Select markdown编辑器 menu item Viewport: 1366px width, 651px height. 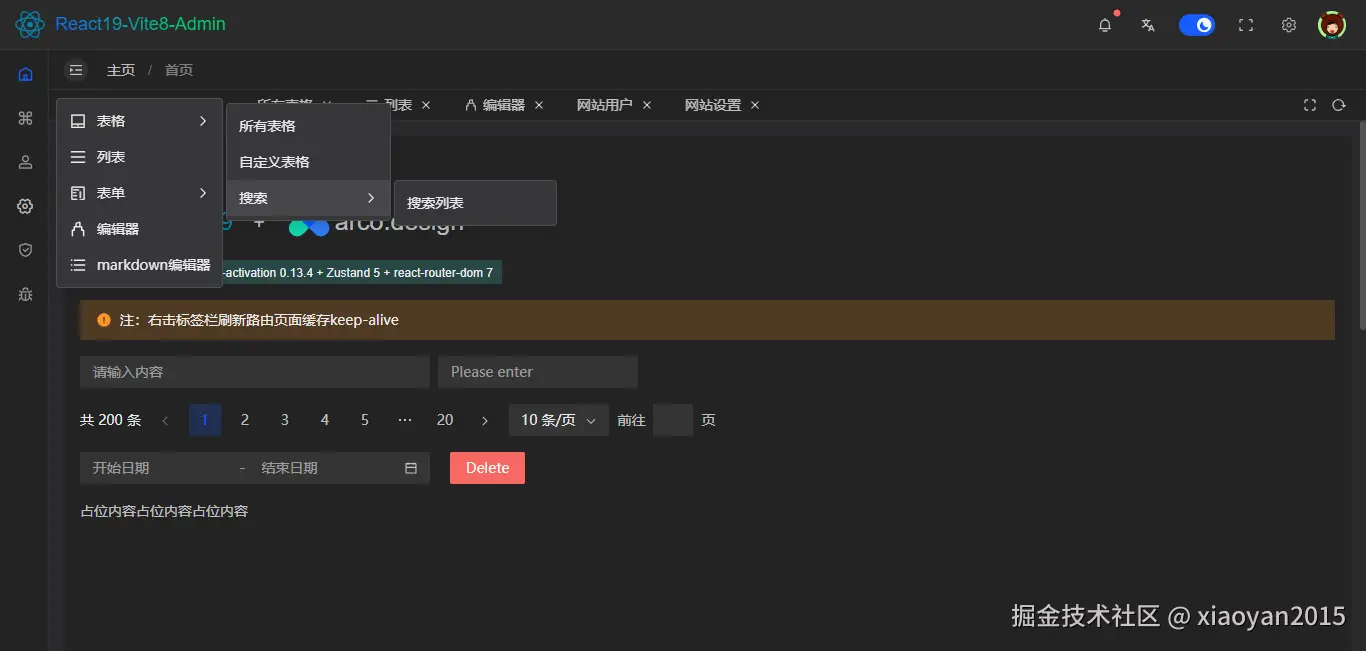point(139,265)
